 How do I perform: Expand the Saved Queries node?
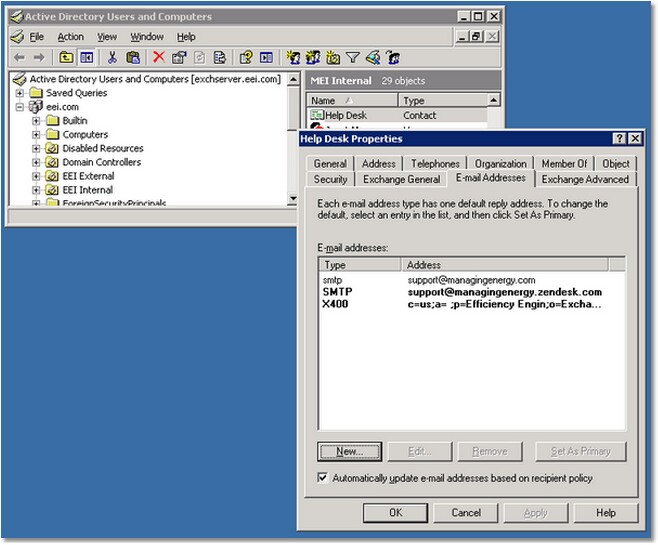[x=19, y=93]
